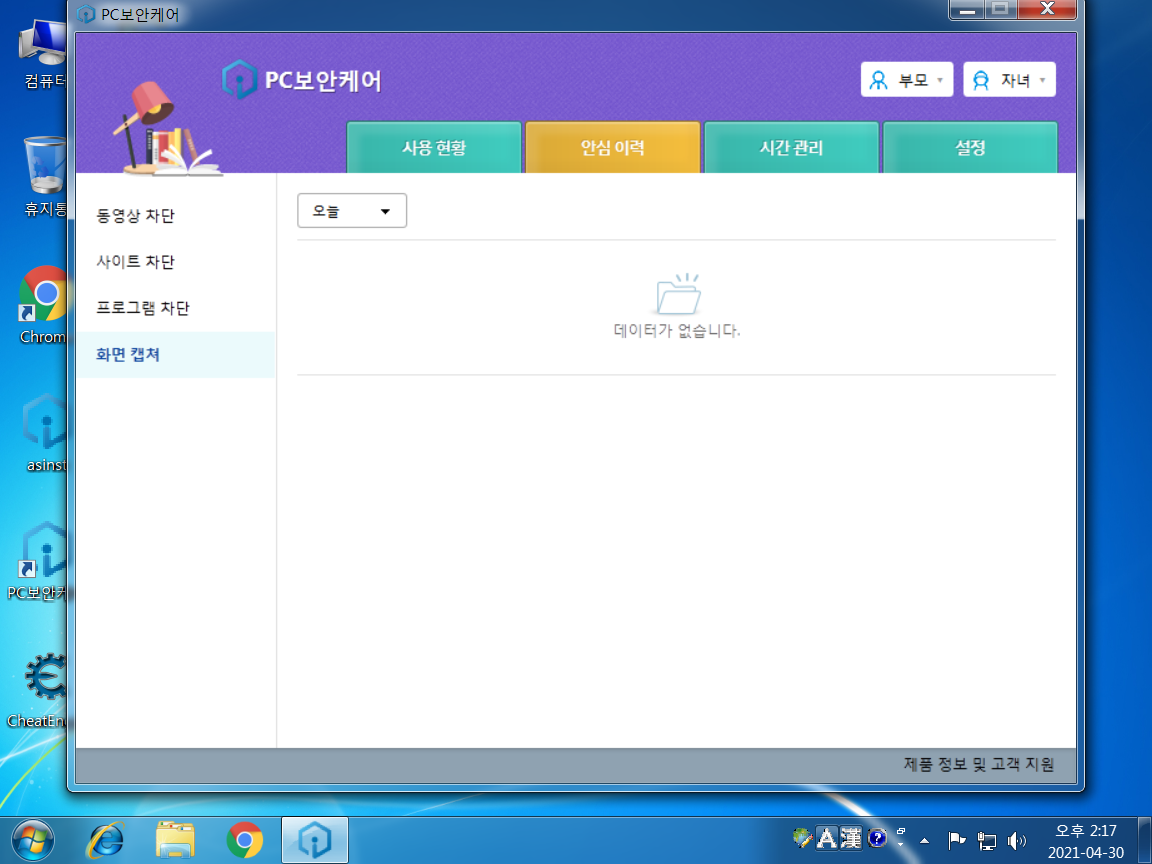
Task: Select the Chrome desktop shortcut
Action: pyautogui.click(x=43, y=305)
